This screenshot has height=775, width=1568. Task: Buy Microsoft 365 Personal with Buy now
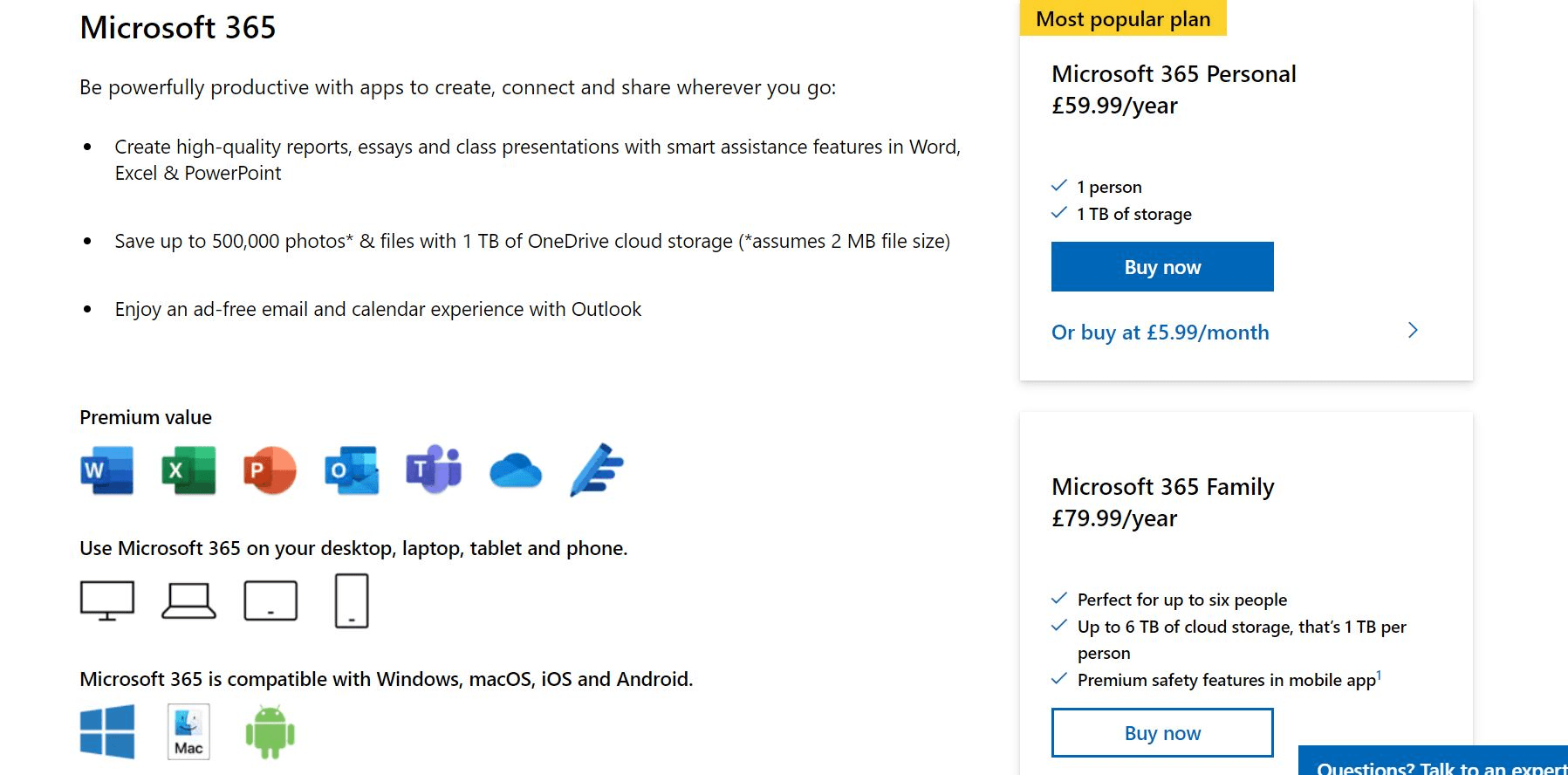tap(1162, 267)
